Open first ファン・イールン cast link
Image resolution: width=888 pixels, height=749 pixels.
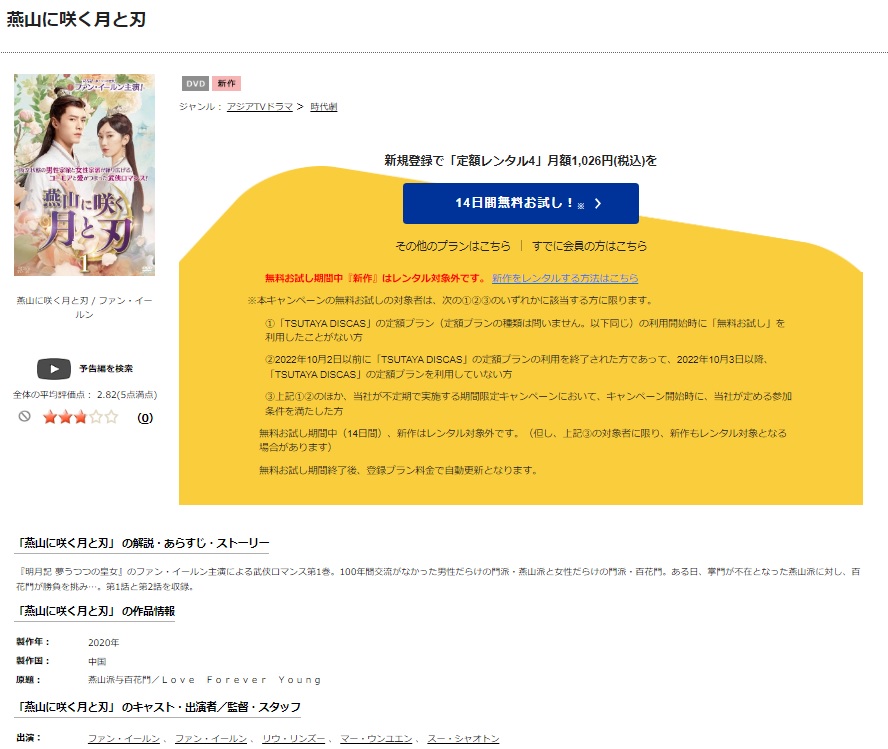124,738
